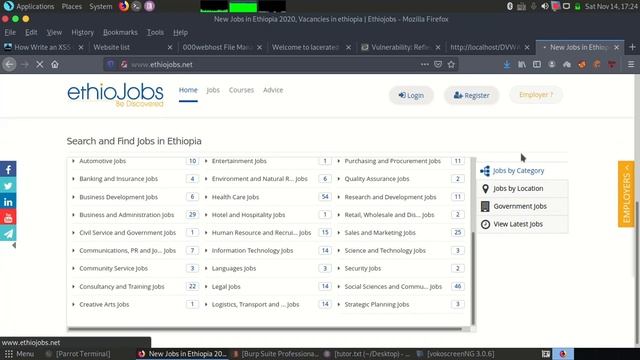Open page actions three-dots icon

pyautogui.click(x=424, y=64)
